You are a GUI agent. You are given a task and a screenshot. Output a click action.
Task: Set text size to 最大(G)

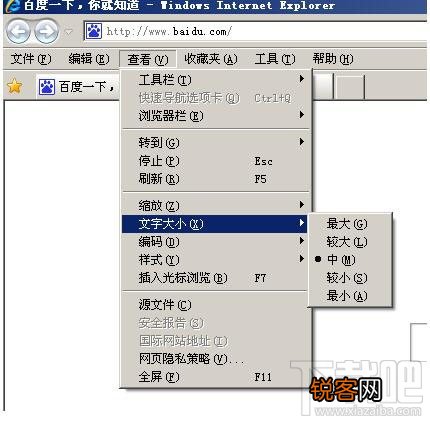point(350,224)
